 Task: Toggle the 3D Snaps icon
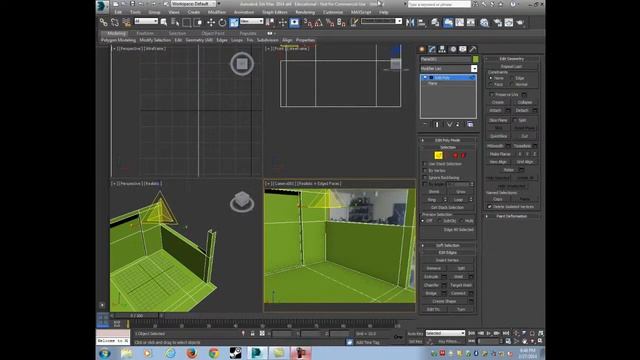point(308,22)
